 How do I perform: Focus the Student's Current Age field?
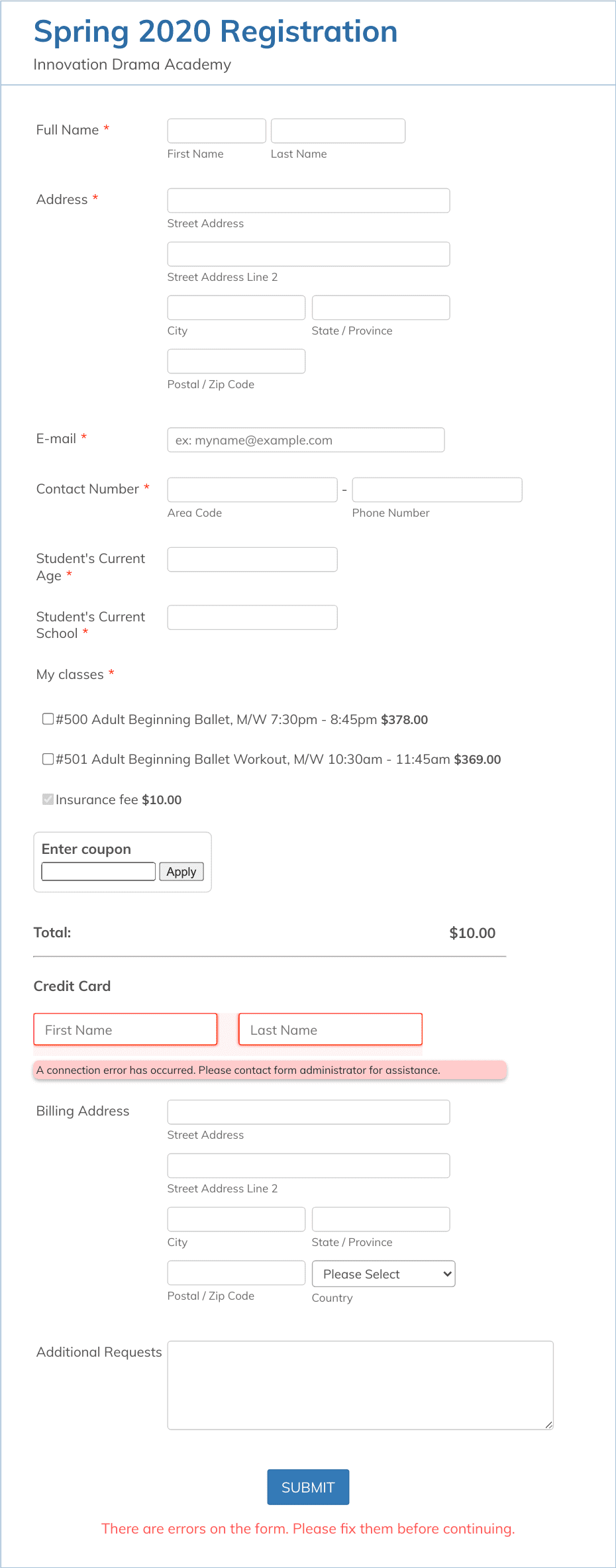(252, 559)
